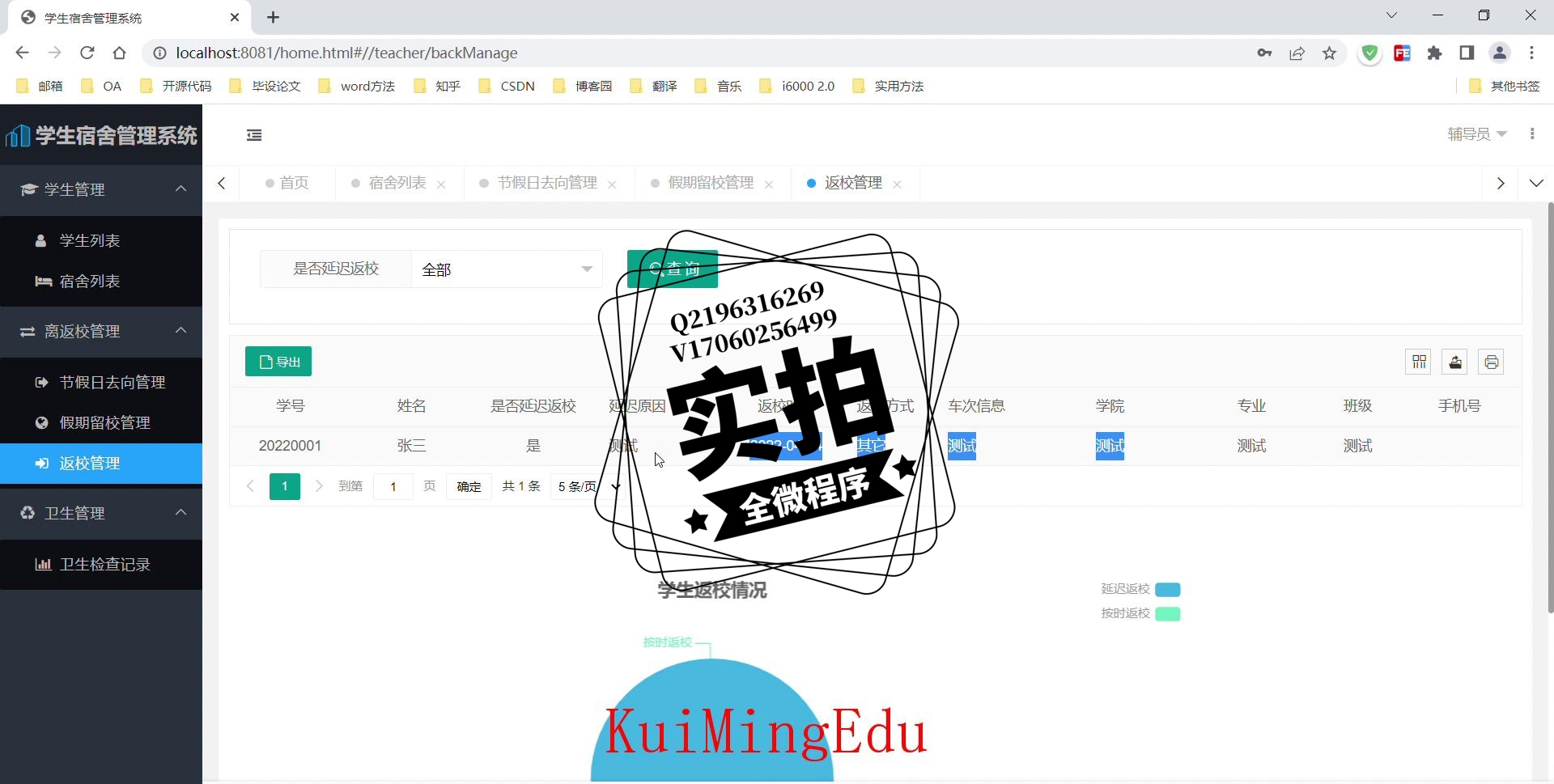Open 宿舍列表 in the sidebar
Viewport: 1554px width, 784px height.
click(101, 281)
